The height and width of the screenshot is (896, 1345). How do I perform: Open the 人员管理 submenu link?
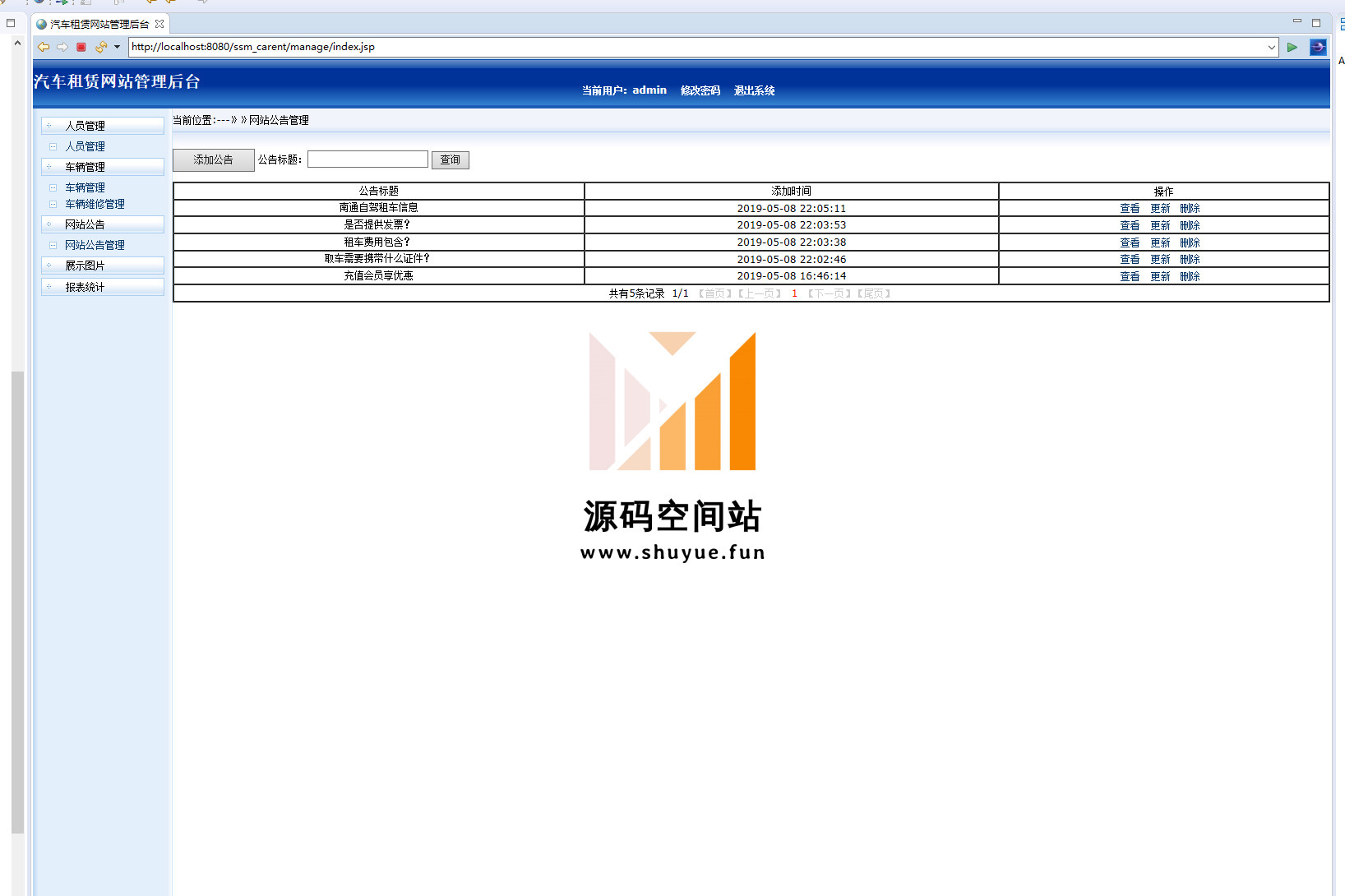[x=86, y=146]
